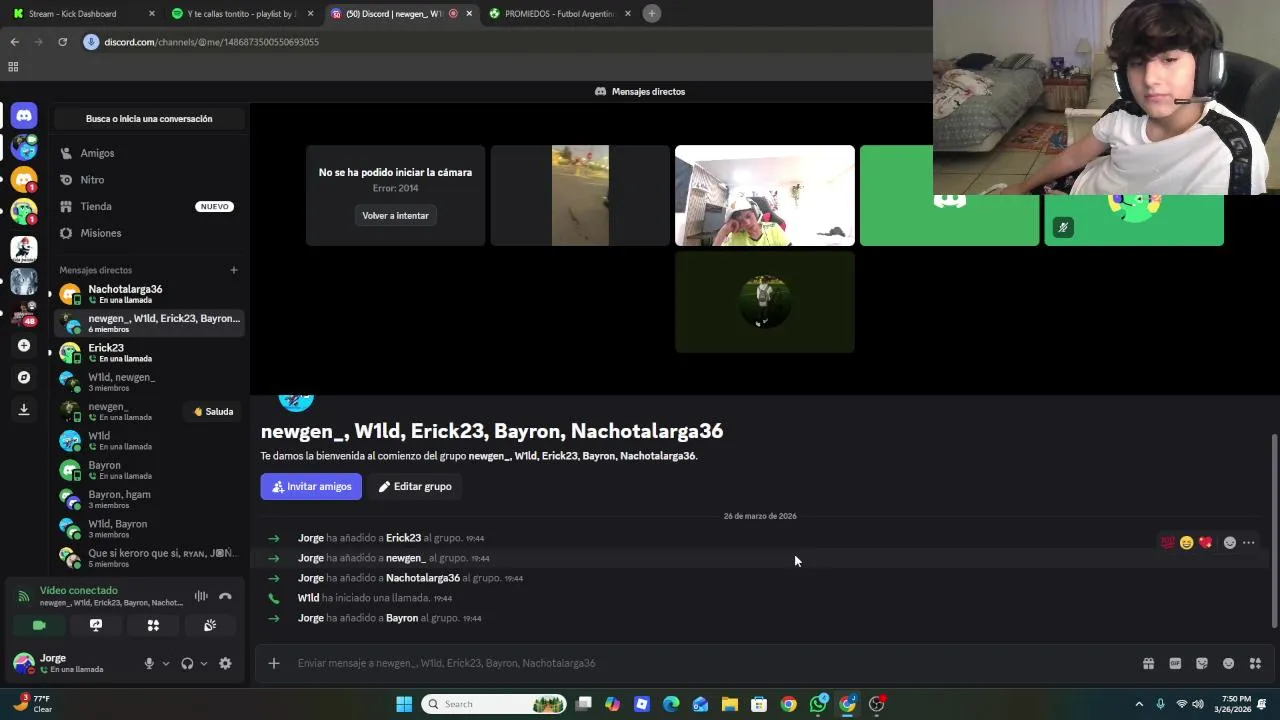Open the Amigos page
The height and width of the screenshot is (720, 1280).
click(x=149, y=153)
